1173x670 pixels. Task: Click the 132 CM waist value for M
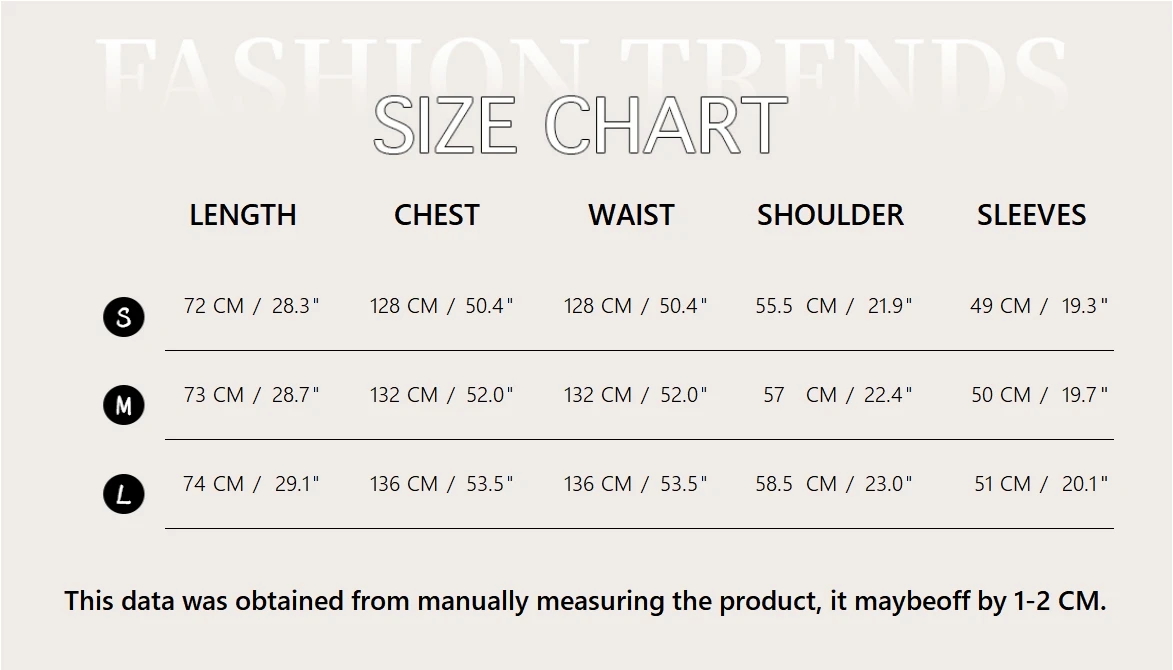click(x=635, y=395)
